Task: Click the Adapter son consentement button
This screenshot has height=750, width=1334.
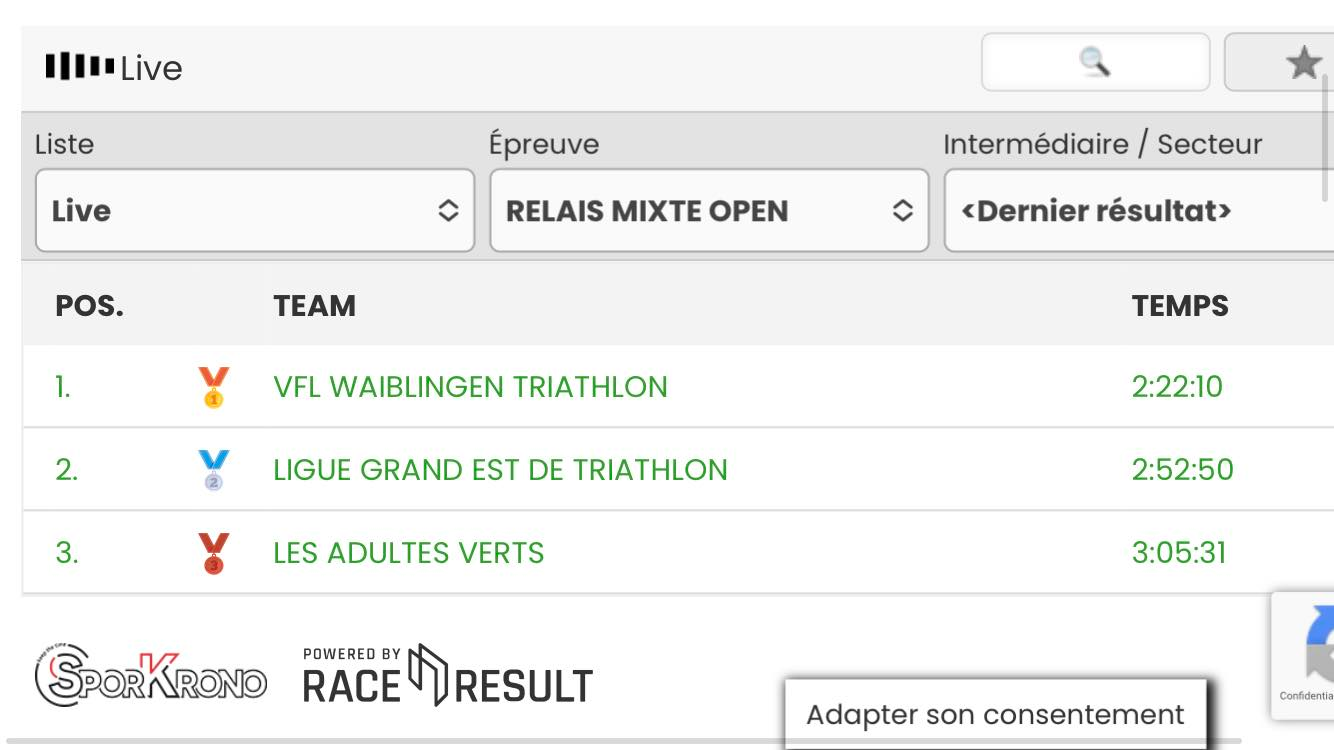Action: tap(995, 715)
